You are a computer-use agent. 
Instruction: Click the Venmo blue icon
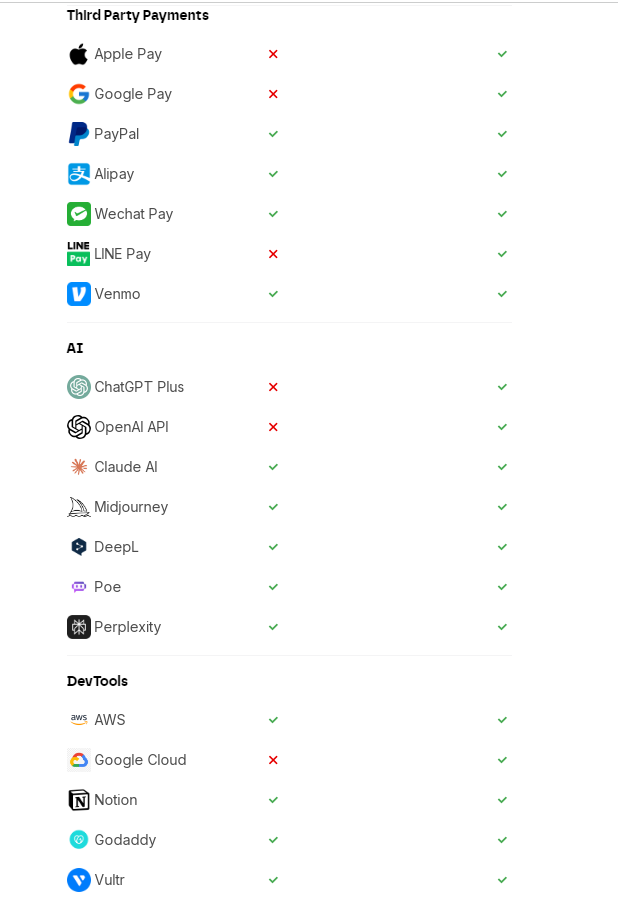coord(78,294)
